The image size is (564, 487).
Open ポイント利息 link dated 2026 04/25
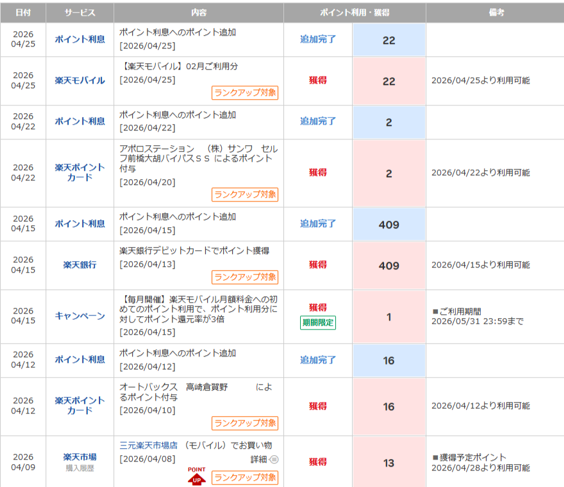pos(80,39)
